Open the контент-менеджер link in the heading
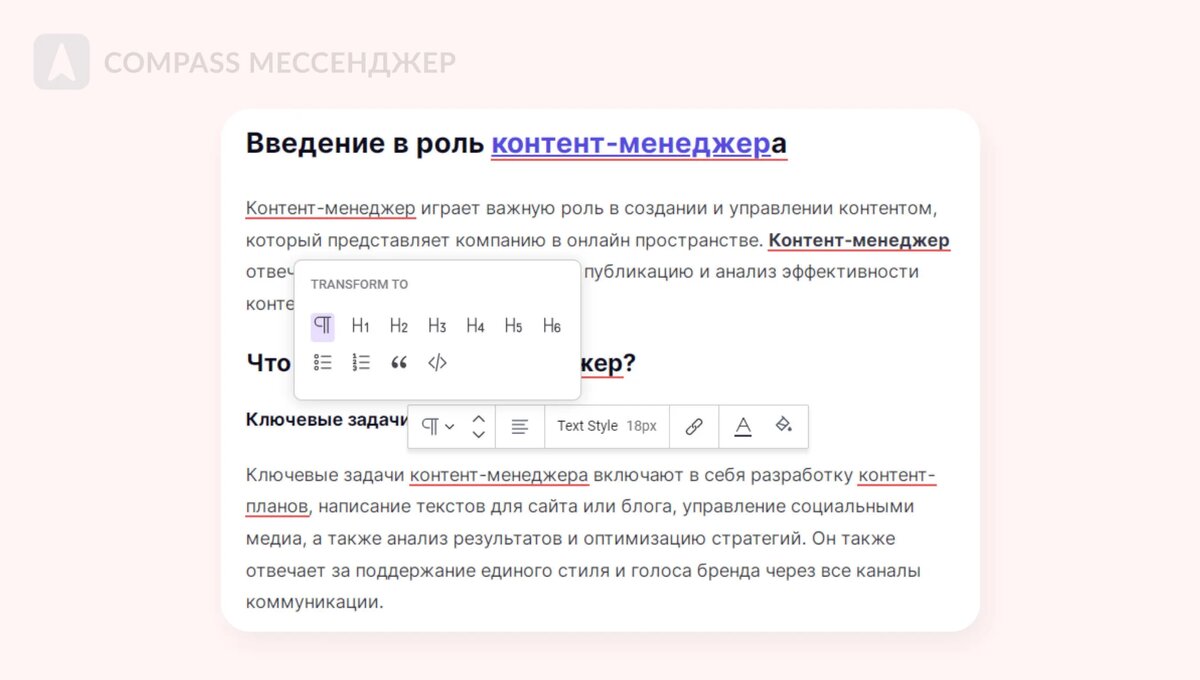The width and height of the screenshot is (1200, 680). pyautogui.click(x=631, y=144)
